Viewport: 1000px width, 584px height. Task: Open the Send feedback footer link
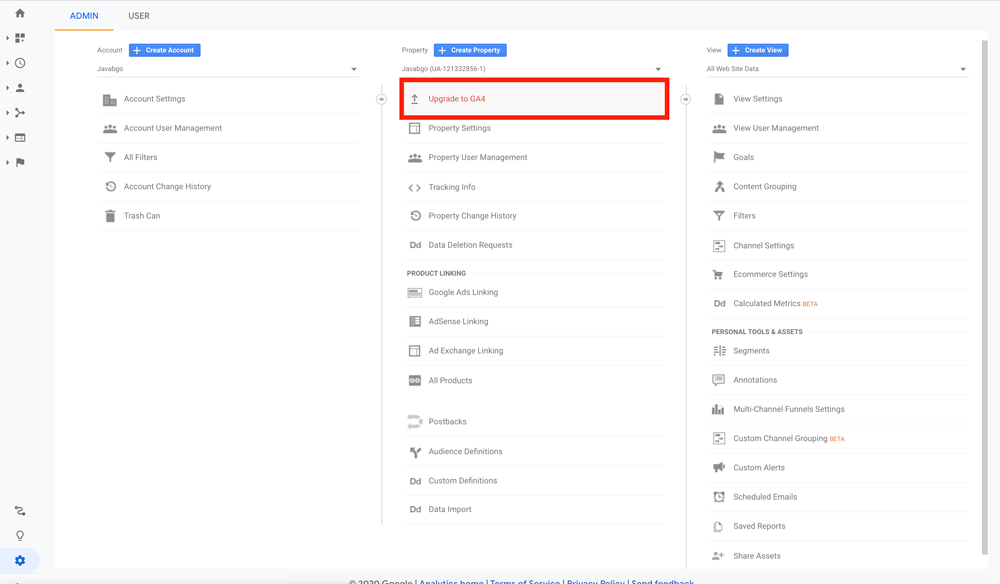click(x=663, y=581)
